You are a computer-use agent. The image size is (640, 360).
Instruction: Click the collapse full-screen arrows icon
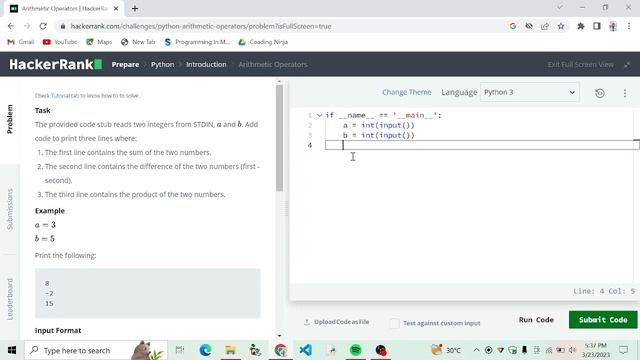click(x=627, y=64)
